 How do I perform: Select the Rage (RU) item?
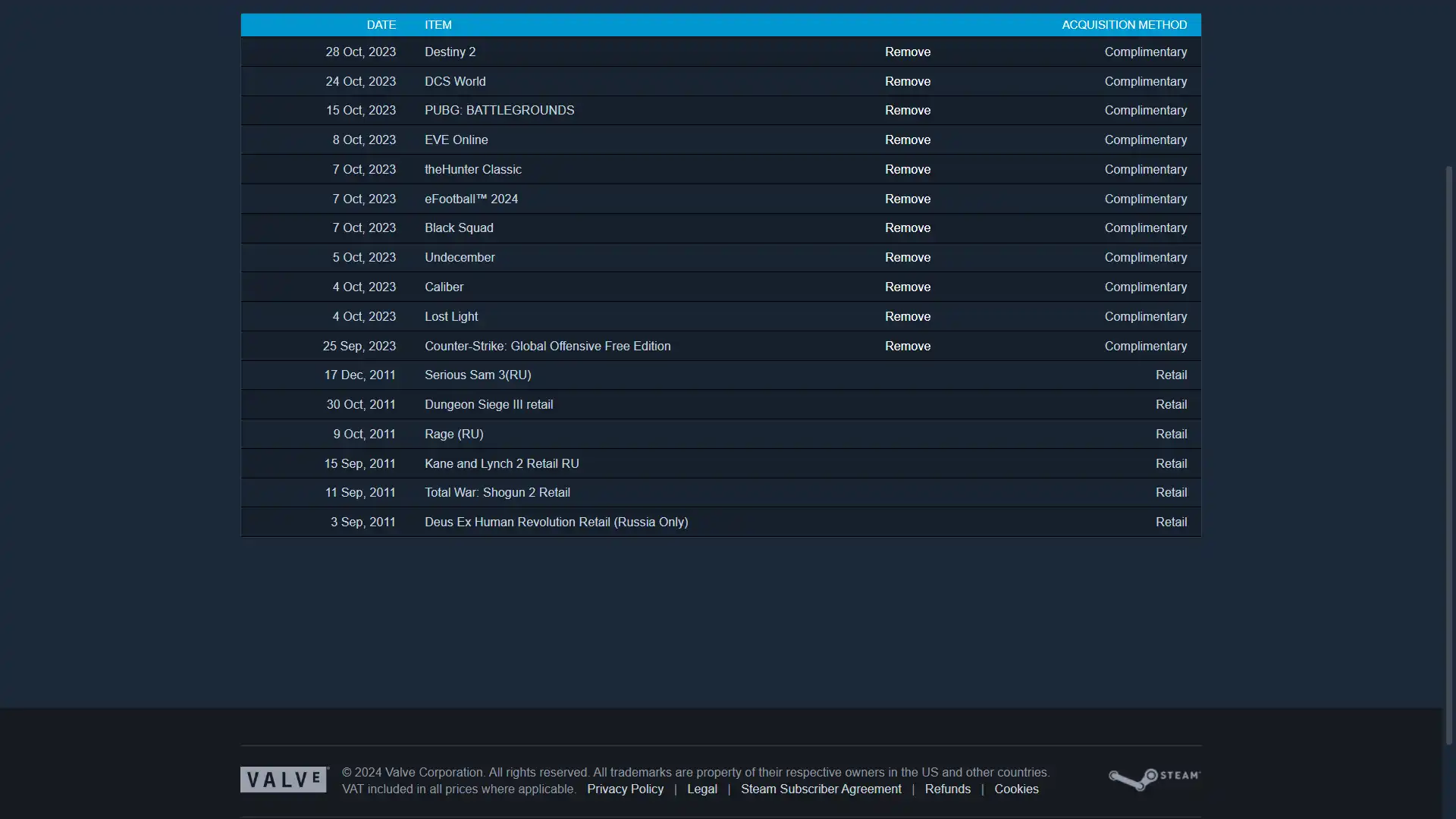[x=454, y=434]
